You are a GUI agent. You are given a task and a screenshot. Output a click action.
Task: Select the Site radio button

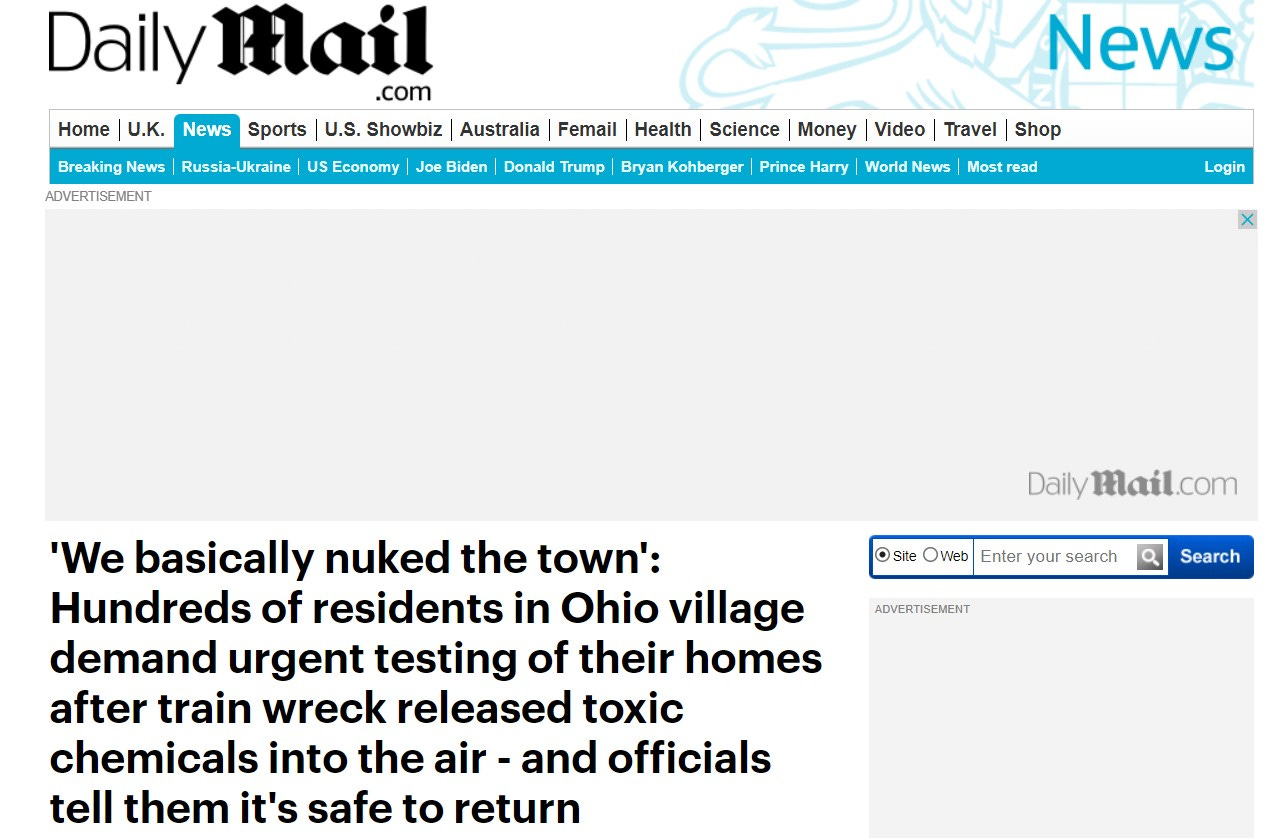[882, 555]
